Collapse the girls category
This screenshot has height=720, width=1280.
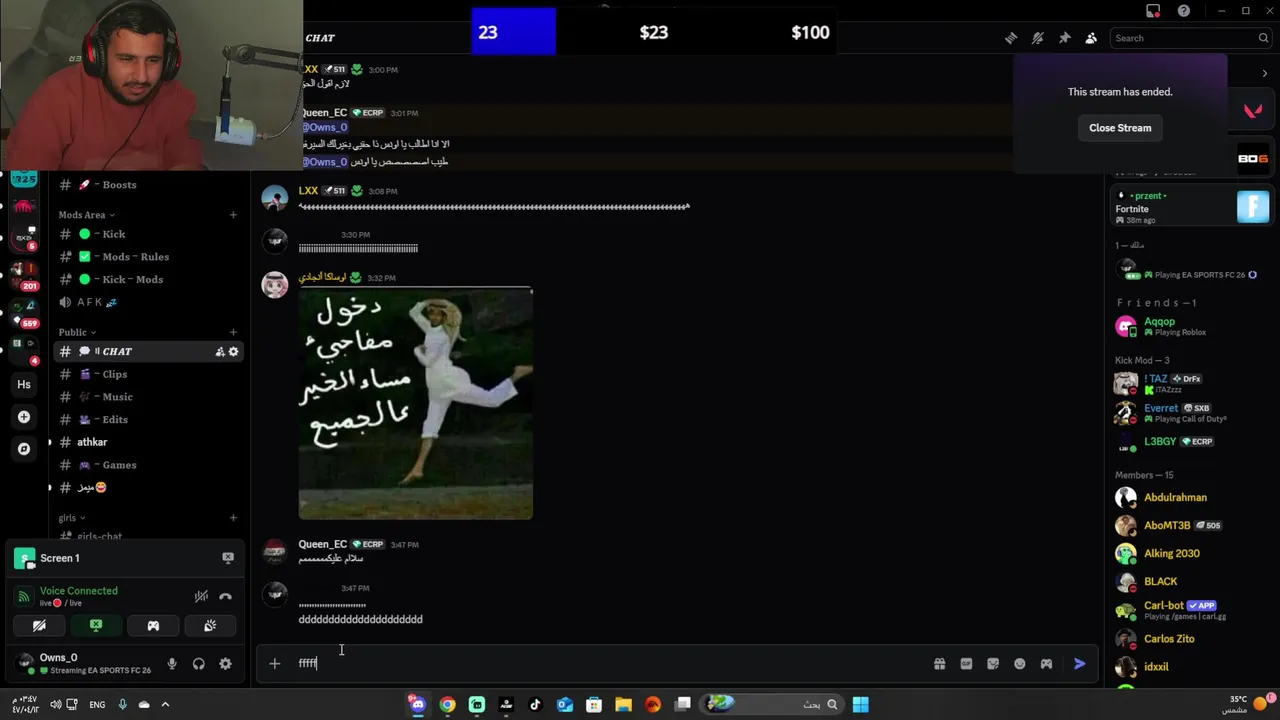point(71,518)
